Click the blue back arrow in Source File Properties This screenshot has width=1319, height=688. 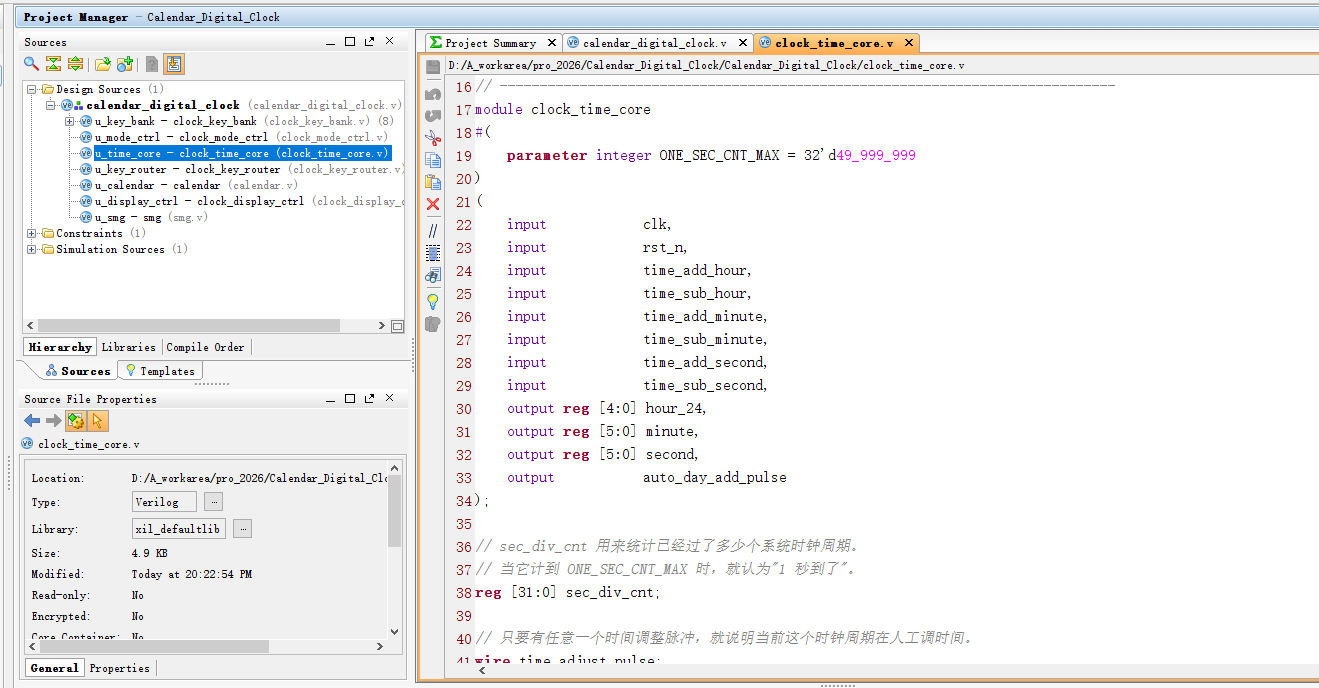32,421
